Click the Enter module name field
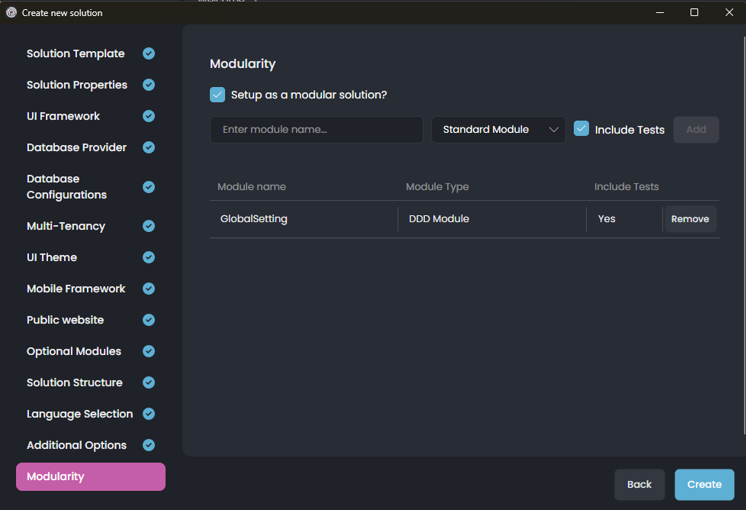The height and width of the screenshot is (510, 746). [316, 130]
